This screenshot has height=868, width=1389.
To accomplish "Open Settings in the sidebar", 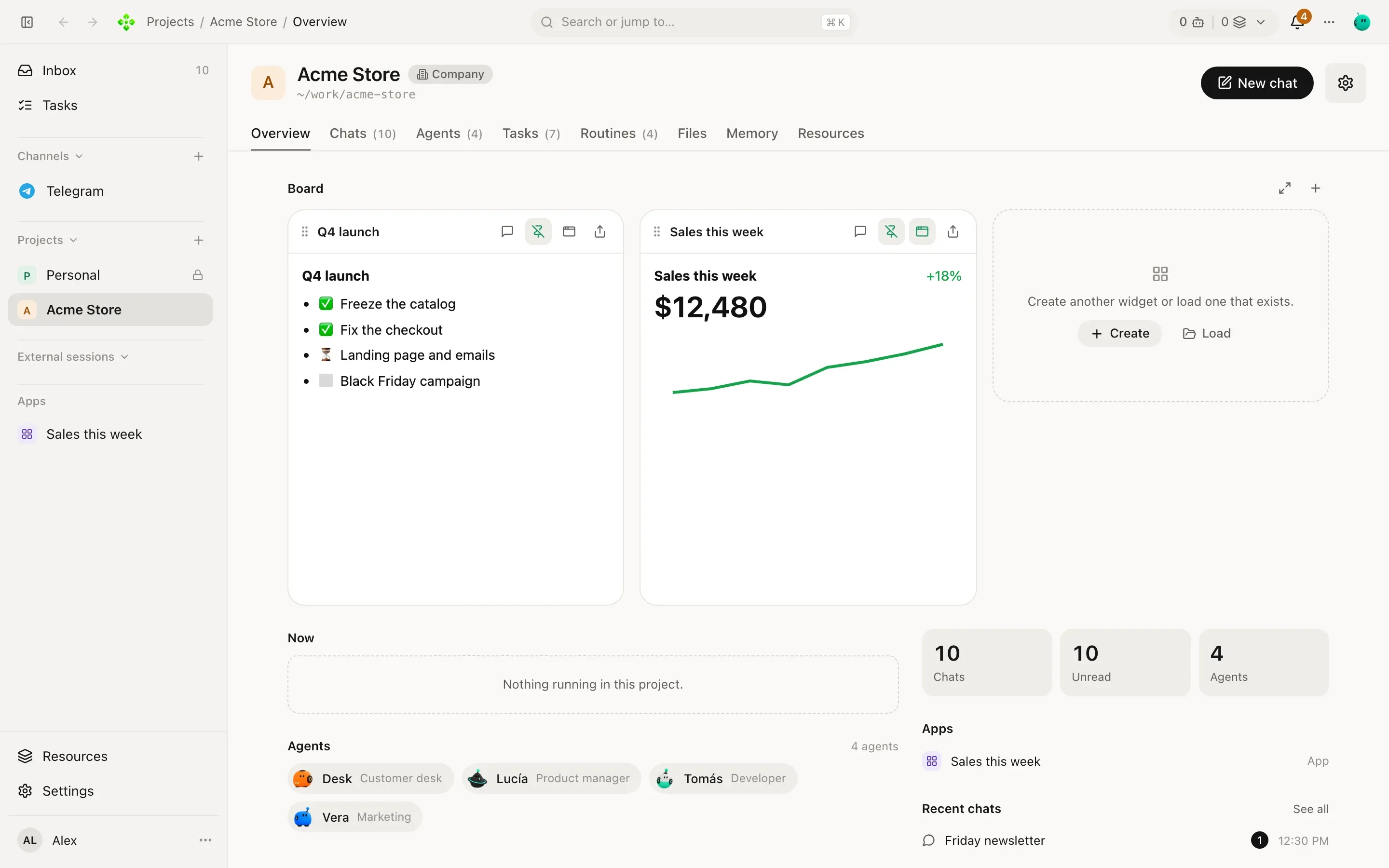I will (113, 790).
